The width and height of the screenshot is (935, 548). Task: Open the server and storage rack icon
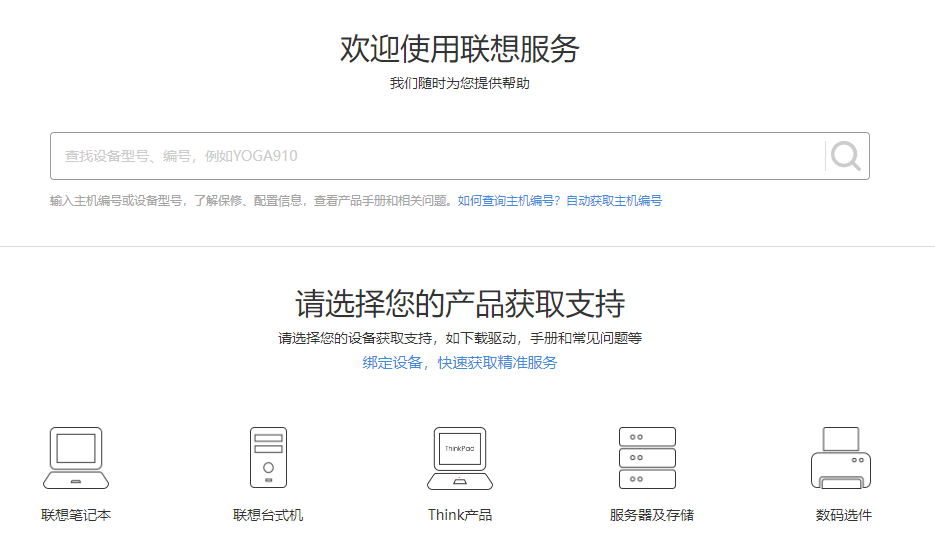click(x=647, y=458)
